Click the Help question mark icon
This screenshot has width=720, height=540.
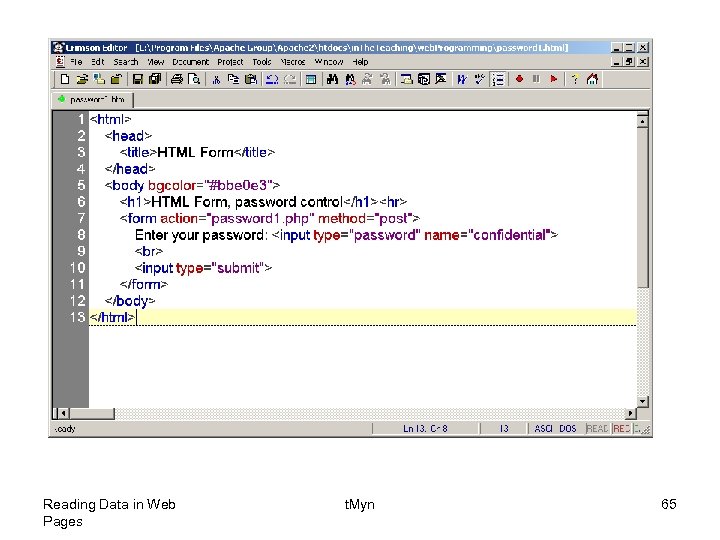pos(574,79)
